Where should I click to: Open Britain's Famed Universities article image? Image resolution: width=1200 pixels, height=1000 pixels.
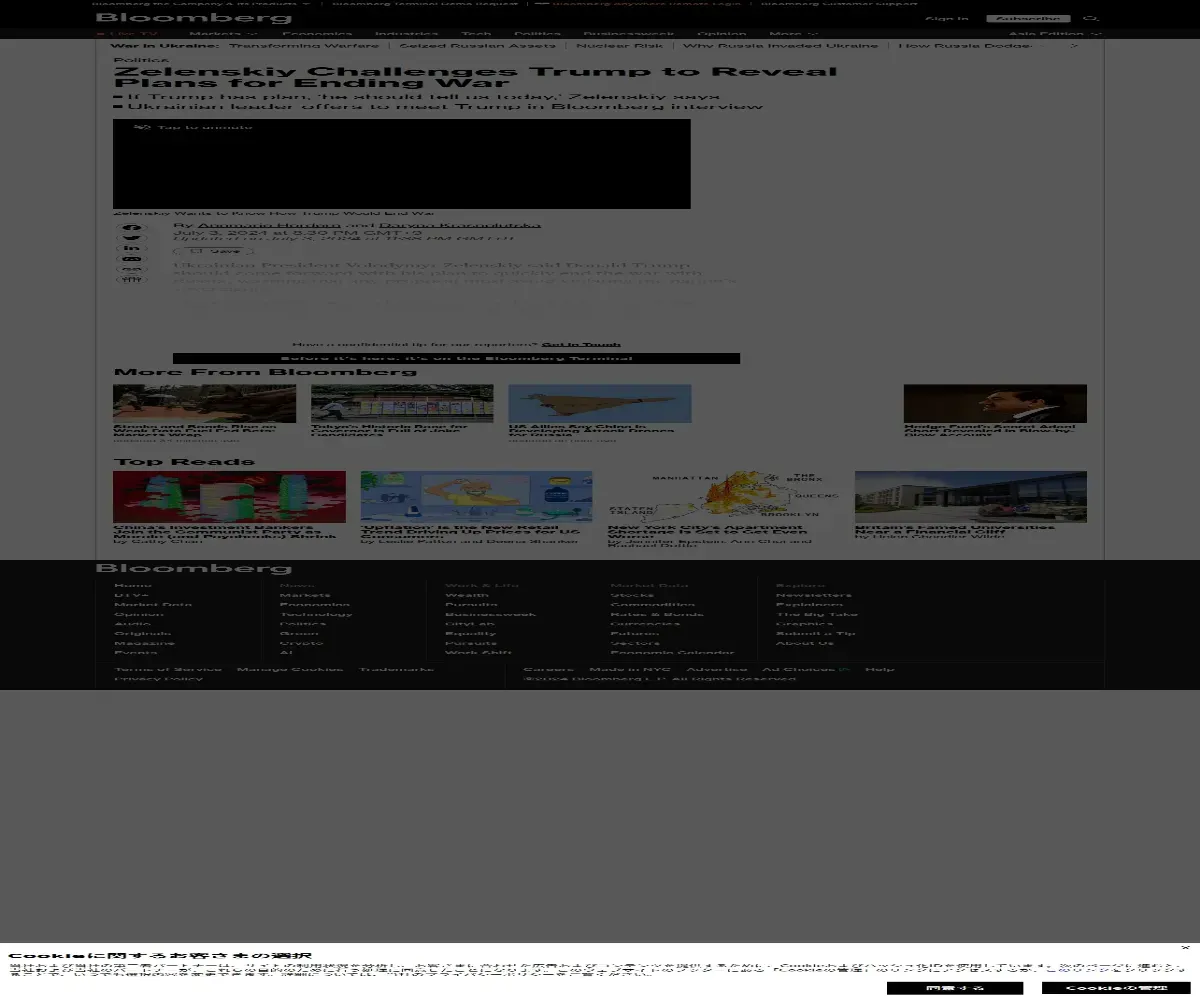971,497
